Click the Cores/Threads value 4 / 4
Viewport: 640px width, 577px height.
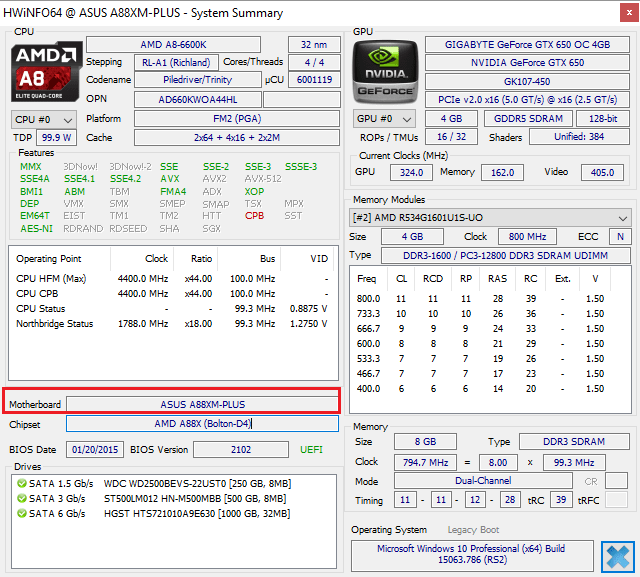point(314,62)
